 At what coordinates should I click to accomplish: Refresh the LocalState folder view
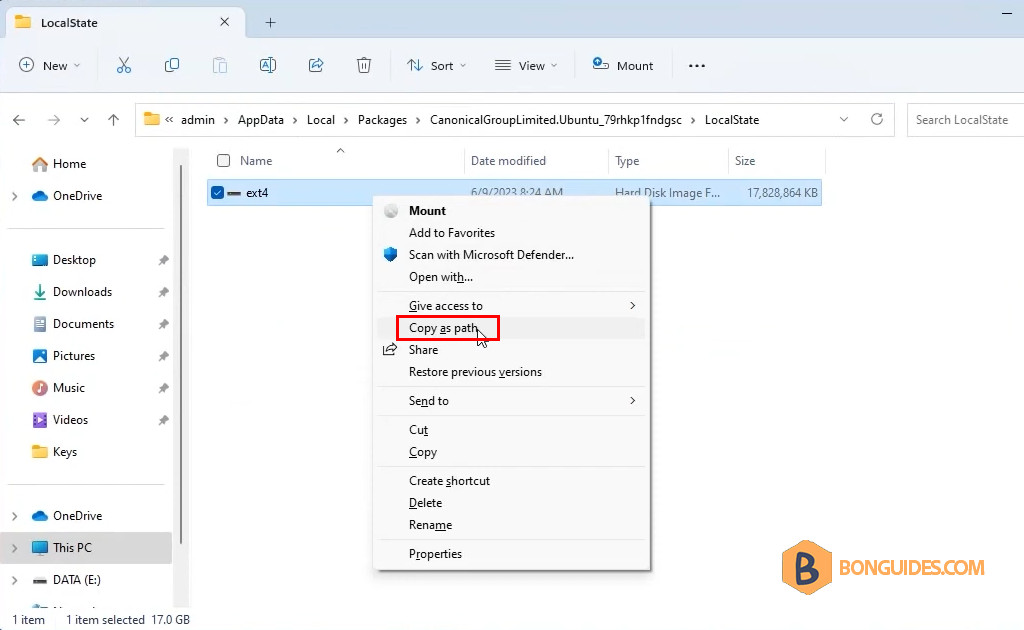(877, 119)
